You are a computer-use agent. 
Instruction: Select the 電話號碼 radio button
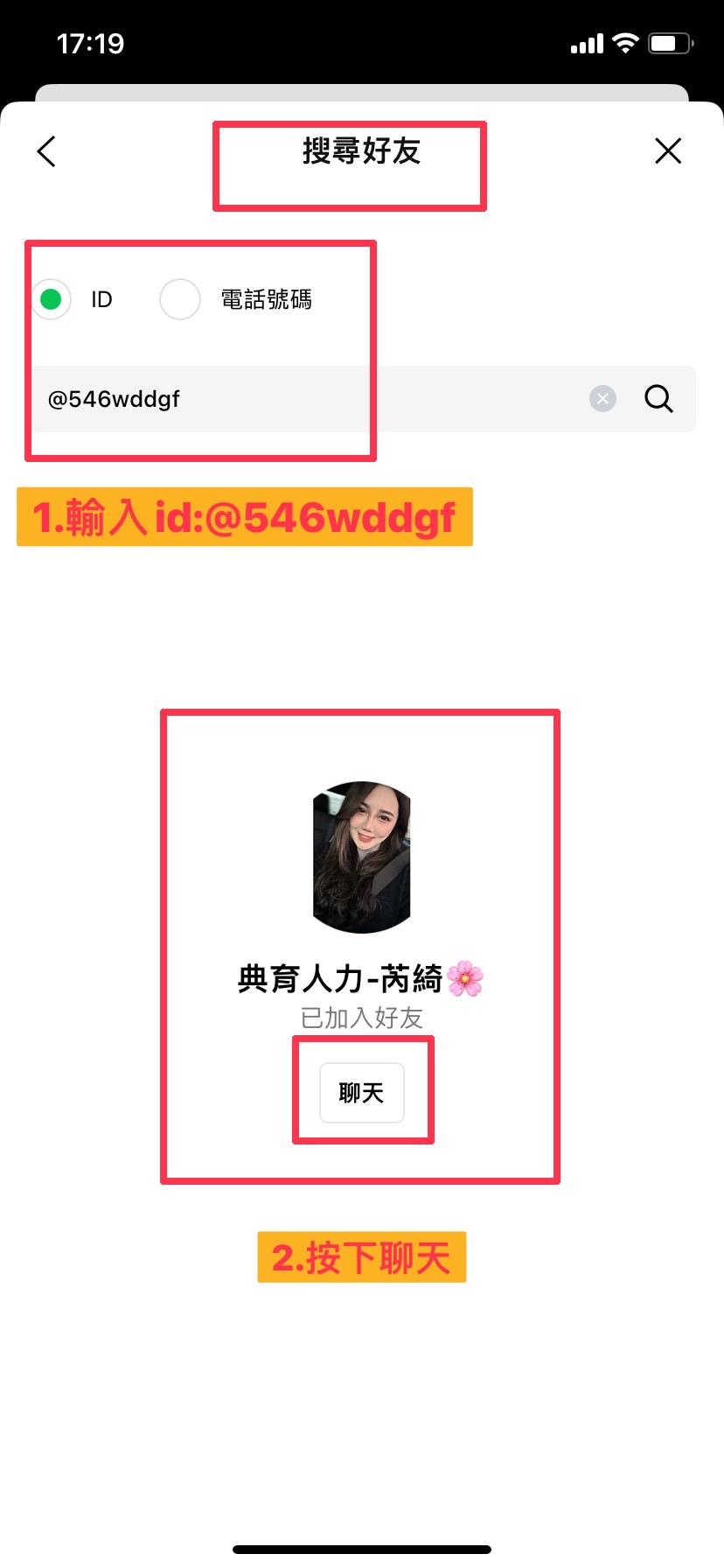180,299
